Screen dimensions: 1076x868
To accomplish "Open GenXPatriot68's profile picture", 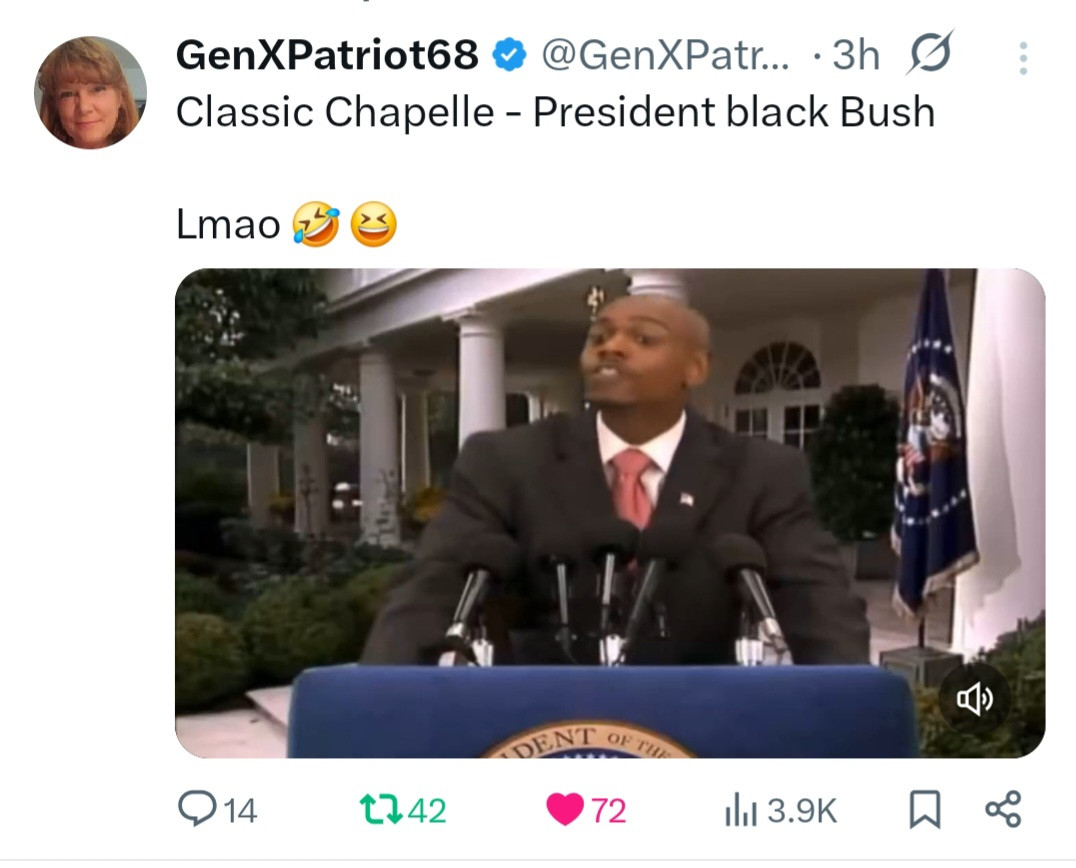I will coord(90,93).
